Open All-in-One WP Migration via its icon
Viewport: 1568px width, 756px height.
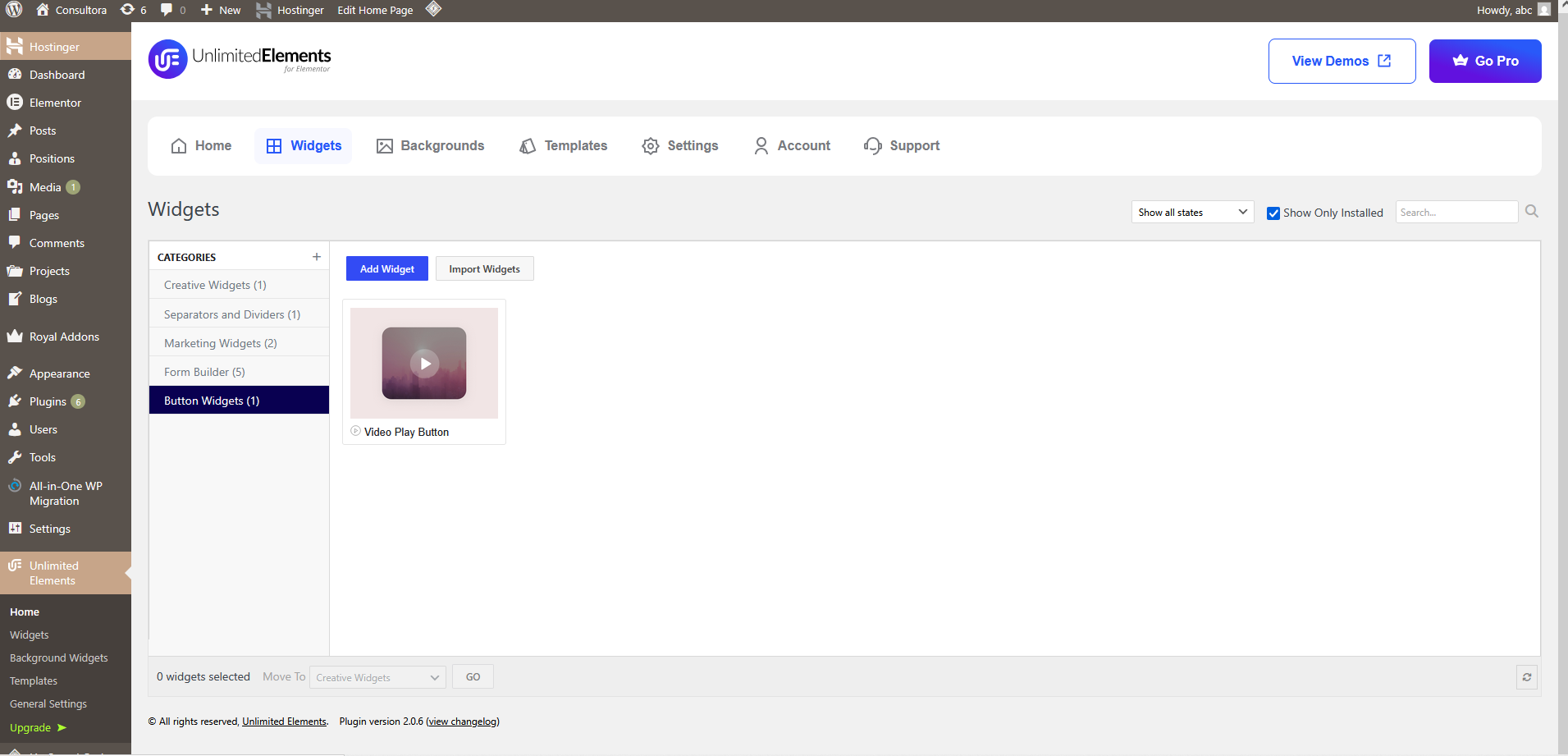click(x=14, y=485)
